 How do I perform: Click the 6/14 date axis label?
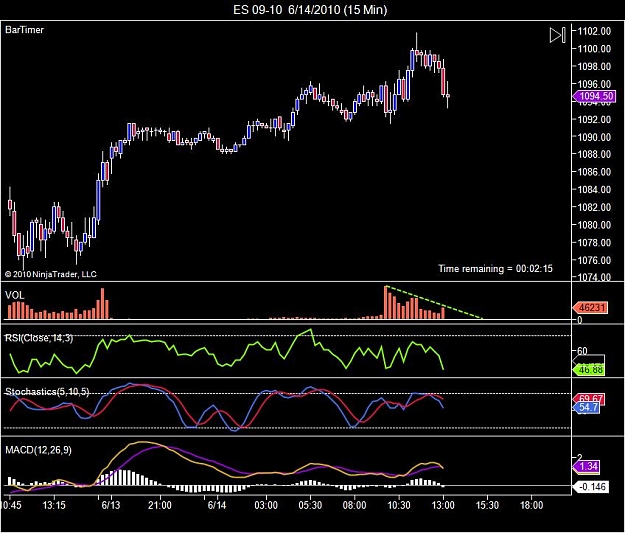[x=217, y=505]
